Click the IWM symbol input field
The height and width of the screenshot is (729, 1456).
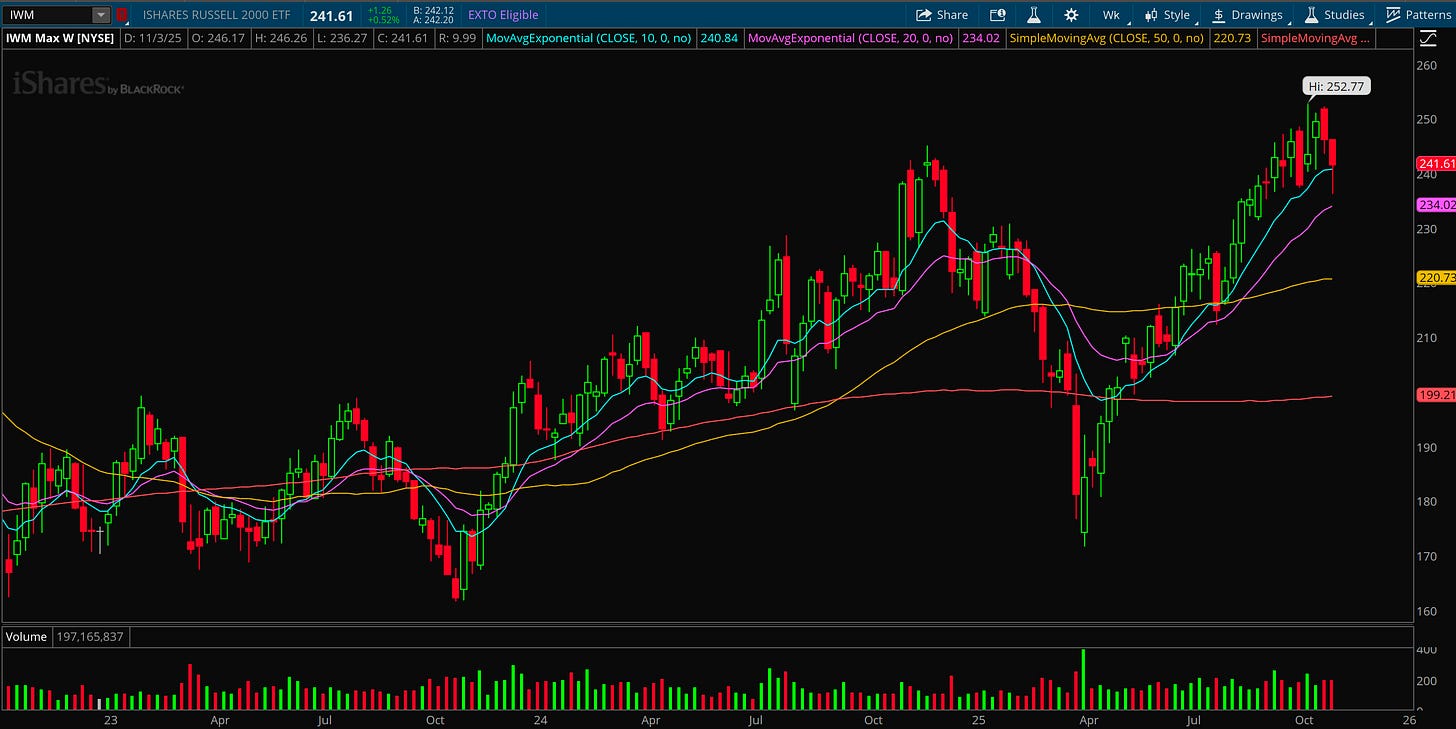pos(47,15)
